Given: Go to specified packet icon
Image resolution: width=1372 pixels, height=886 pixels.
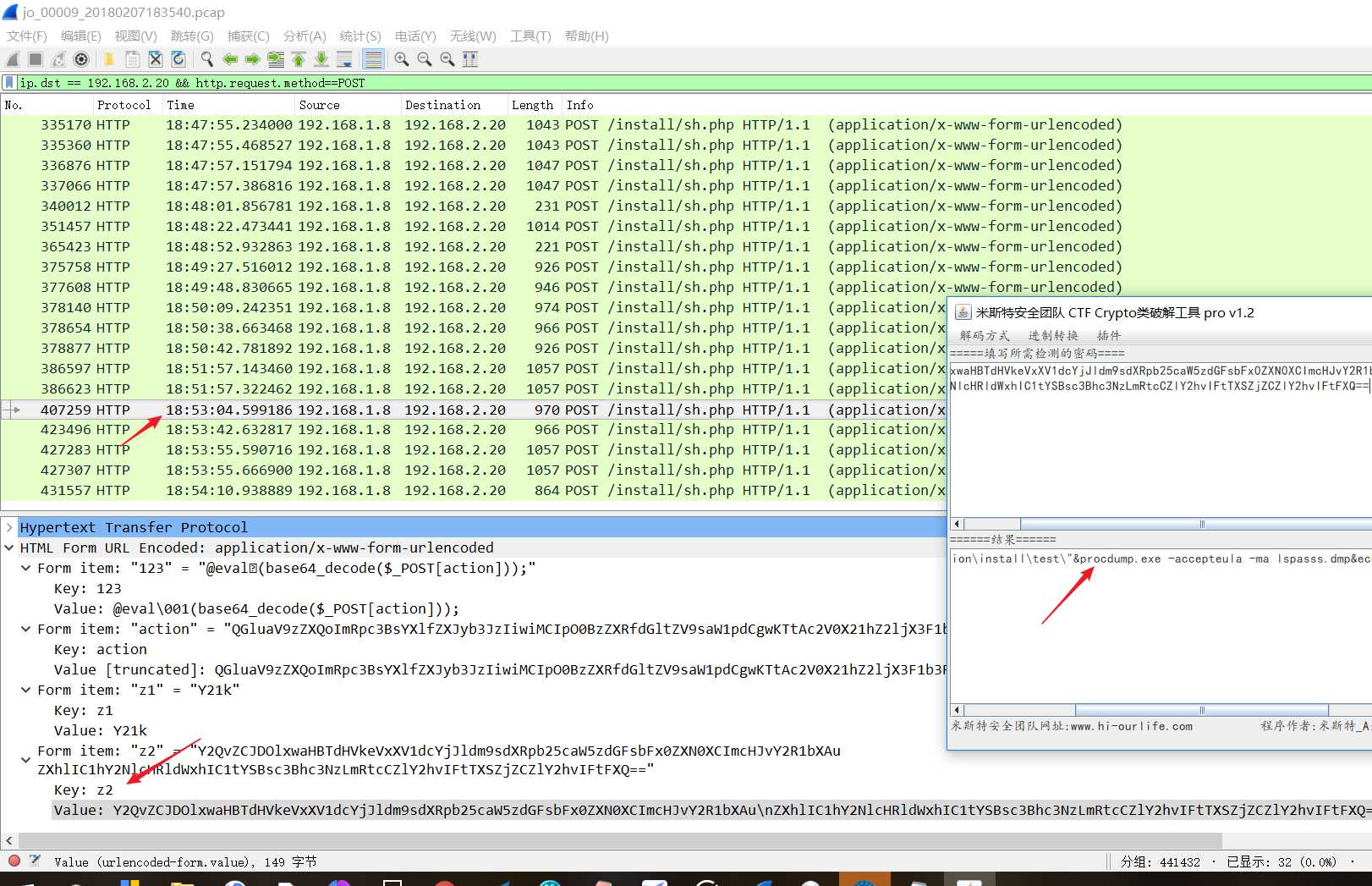Looking at the screenshot, I should (x=276, y=59).
